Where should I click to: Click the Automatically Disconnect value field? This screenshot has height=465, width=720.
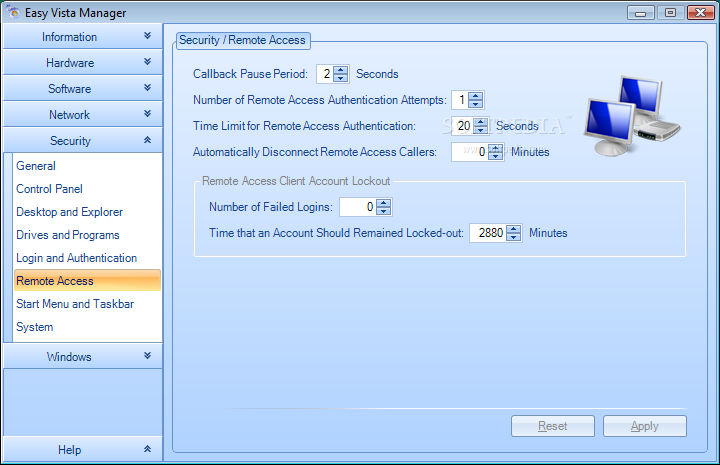[x=469, y=152]
